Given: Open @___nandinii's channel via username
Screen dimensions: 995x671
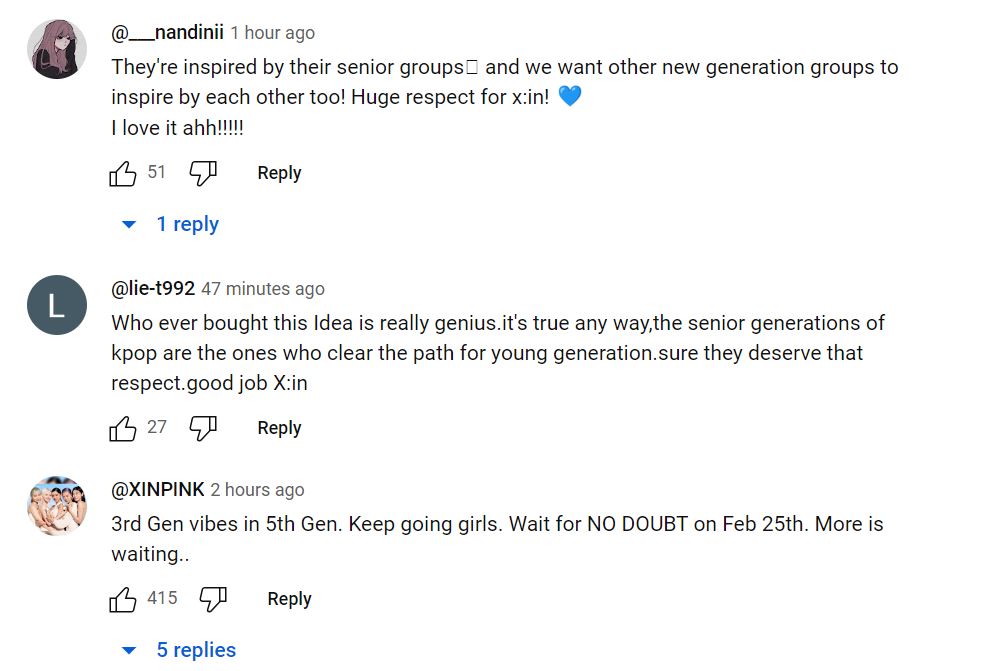Looking at the screenshot, I should tap(167, 33).
